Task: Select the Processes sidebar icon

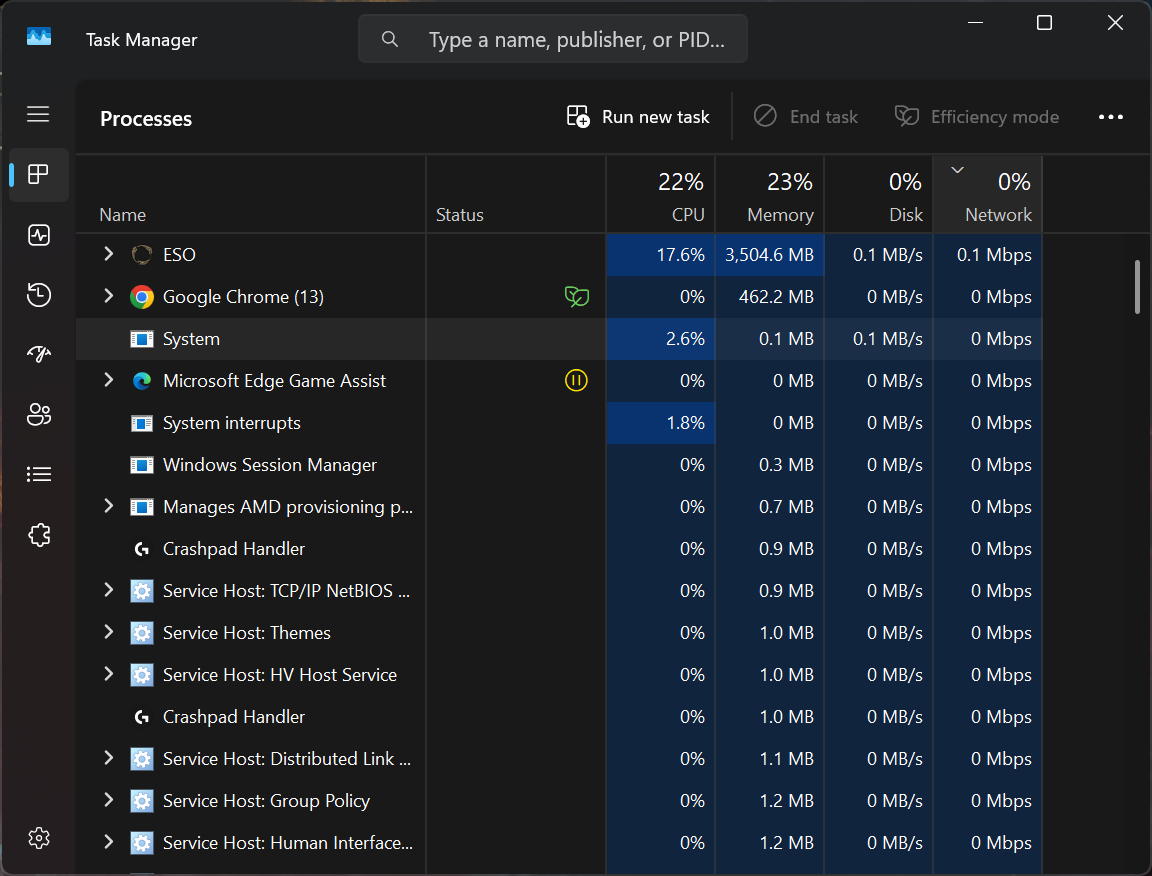Action: click(x=38, y=174)
